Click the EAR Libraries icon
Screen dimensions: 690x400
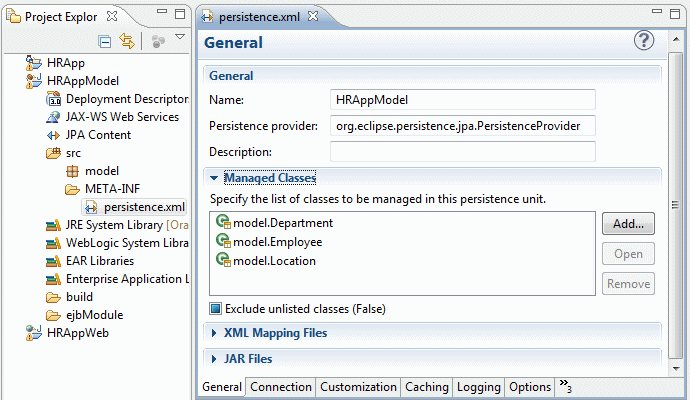(55, 261)
